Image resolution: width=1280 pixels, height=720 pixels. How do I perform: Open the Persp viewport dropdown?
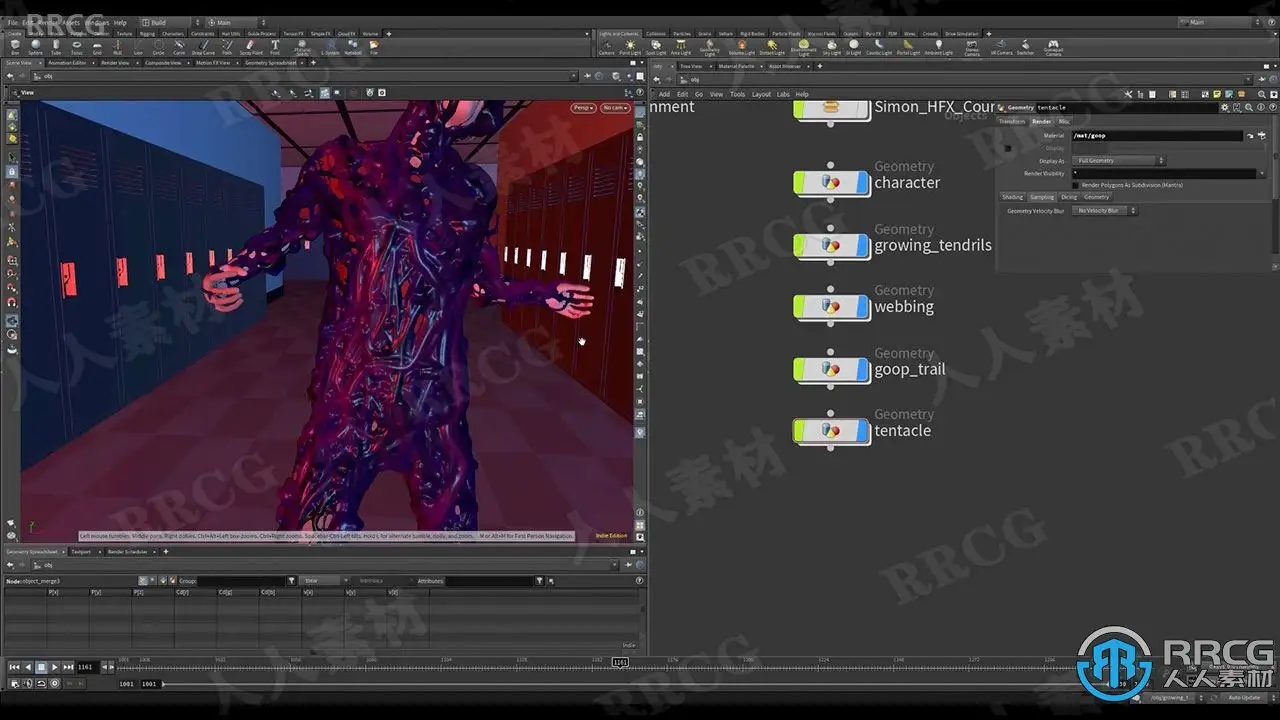point(583,108)
